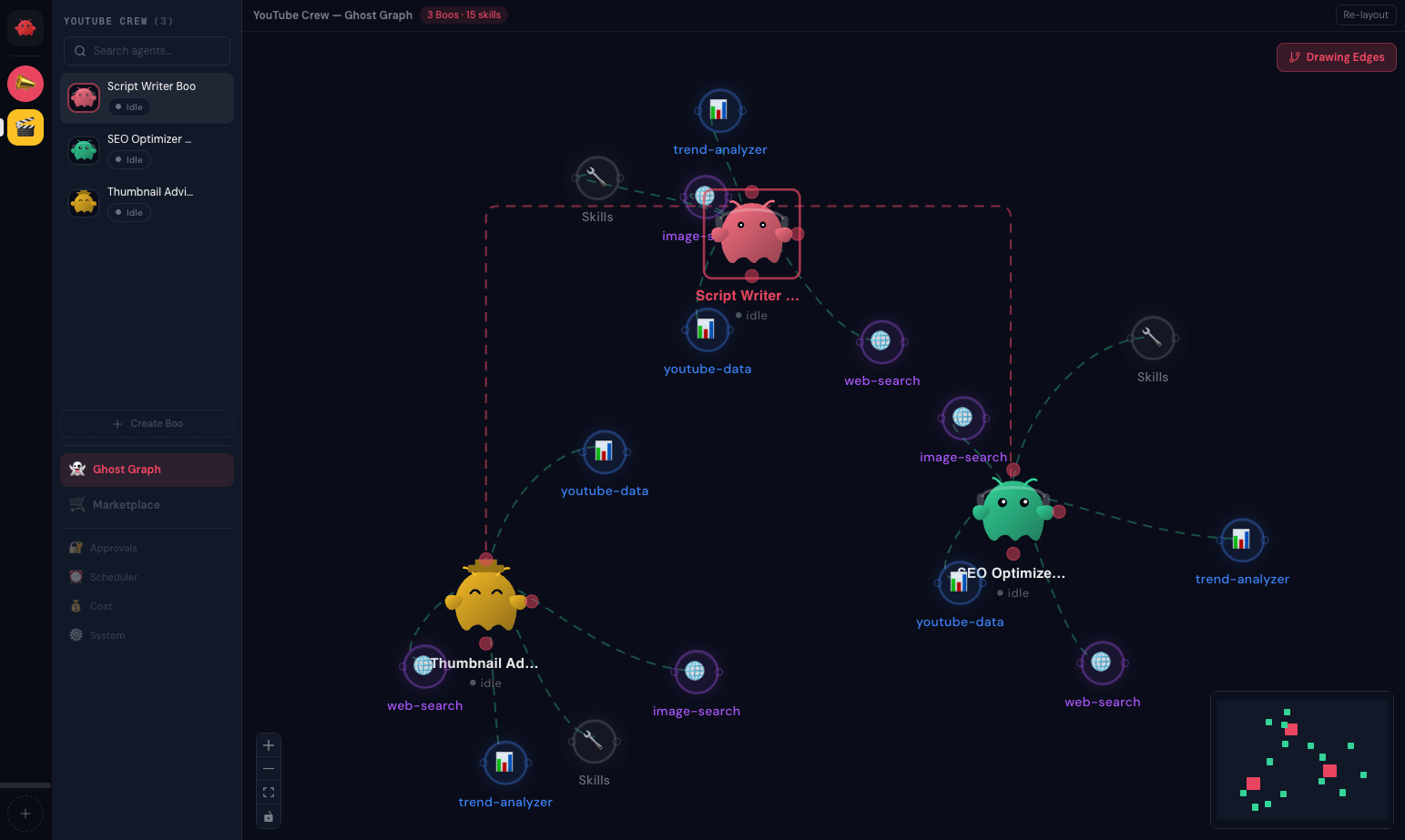Click Idle status under Script Writer Boo
This screenshot has height=840, width=1405.
coord(129,107)
